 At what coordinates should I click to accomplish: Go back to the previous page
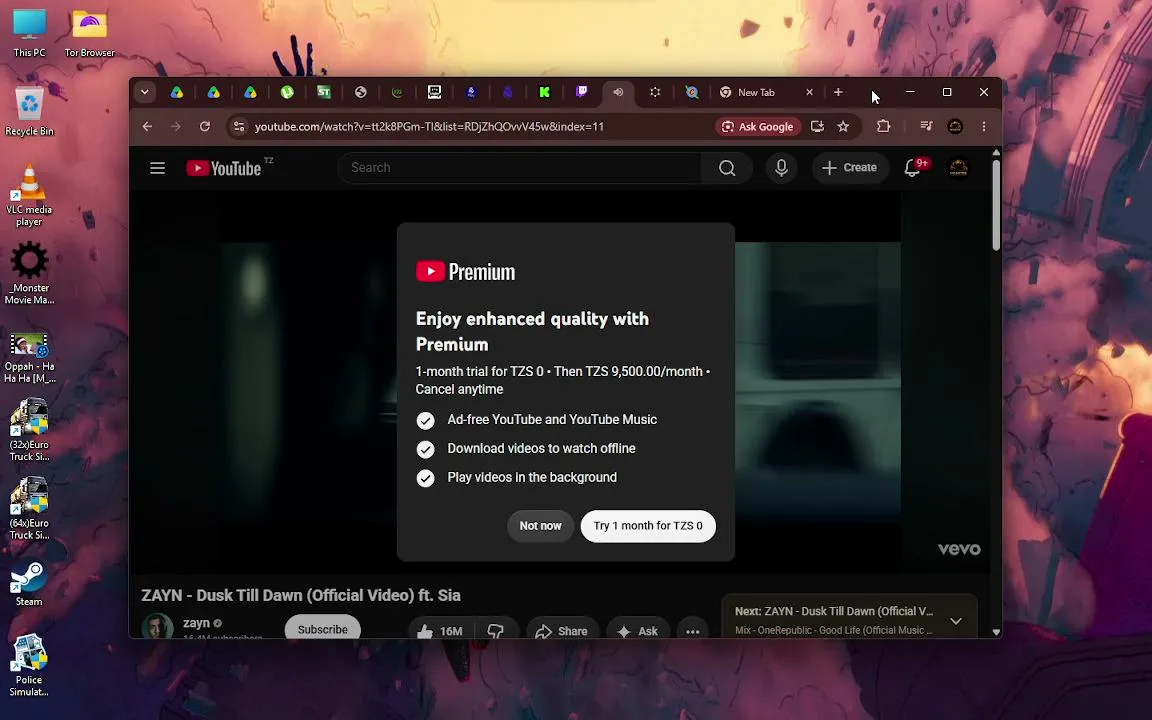click(x=147, y=126)
